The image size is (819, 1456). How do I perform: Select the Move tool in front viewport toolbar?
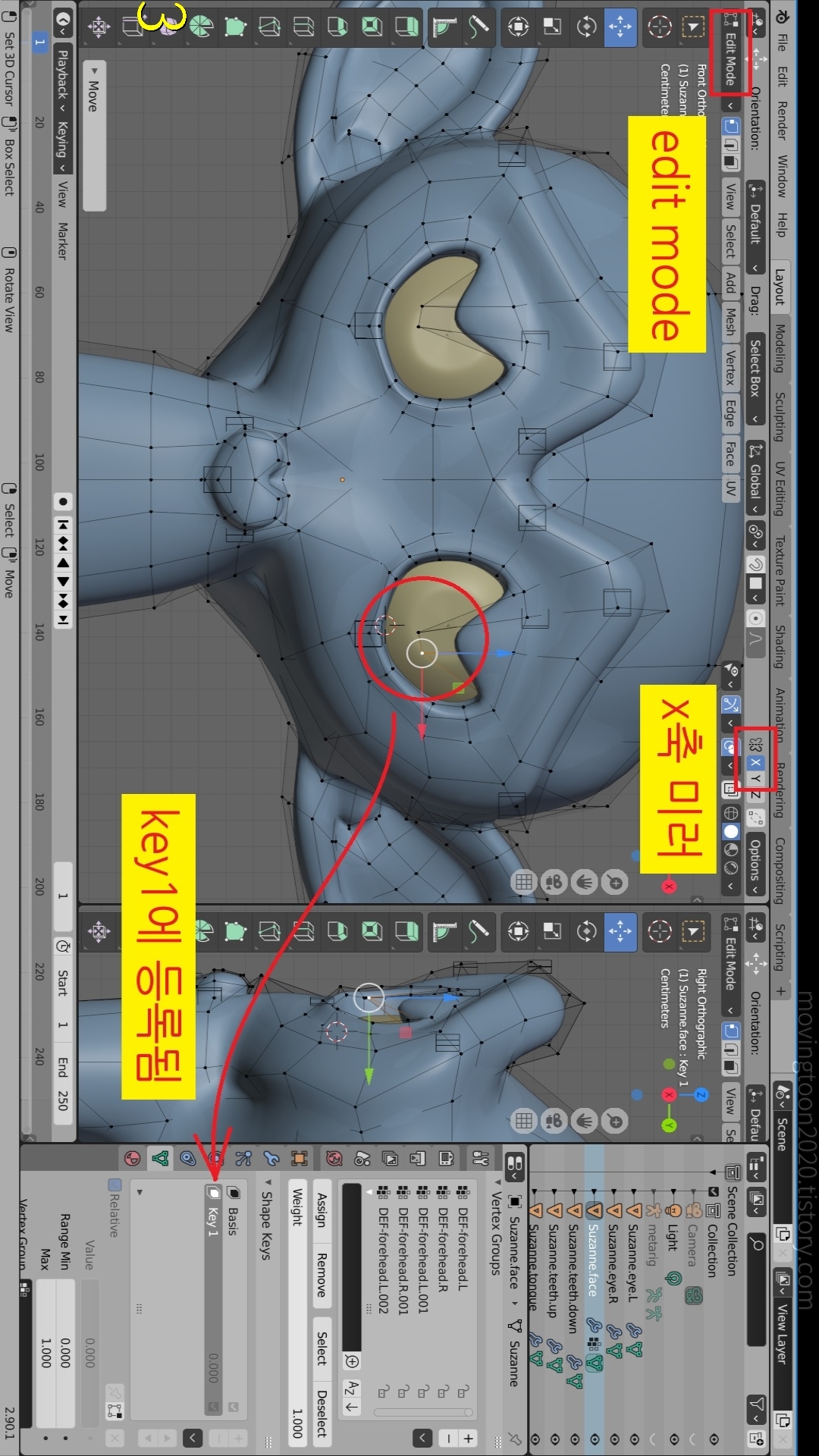620,27
